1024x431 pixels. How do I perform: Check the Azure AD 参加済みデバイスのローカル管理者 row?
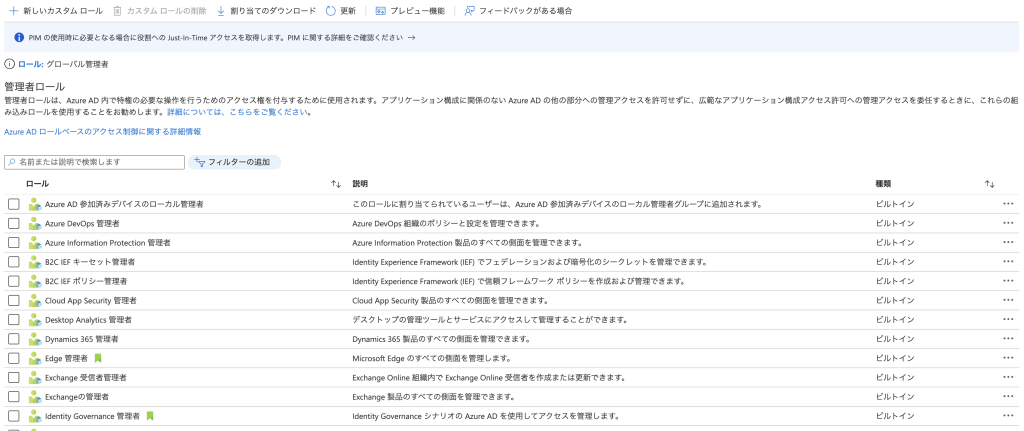14,204
